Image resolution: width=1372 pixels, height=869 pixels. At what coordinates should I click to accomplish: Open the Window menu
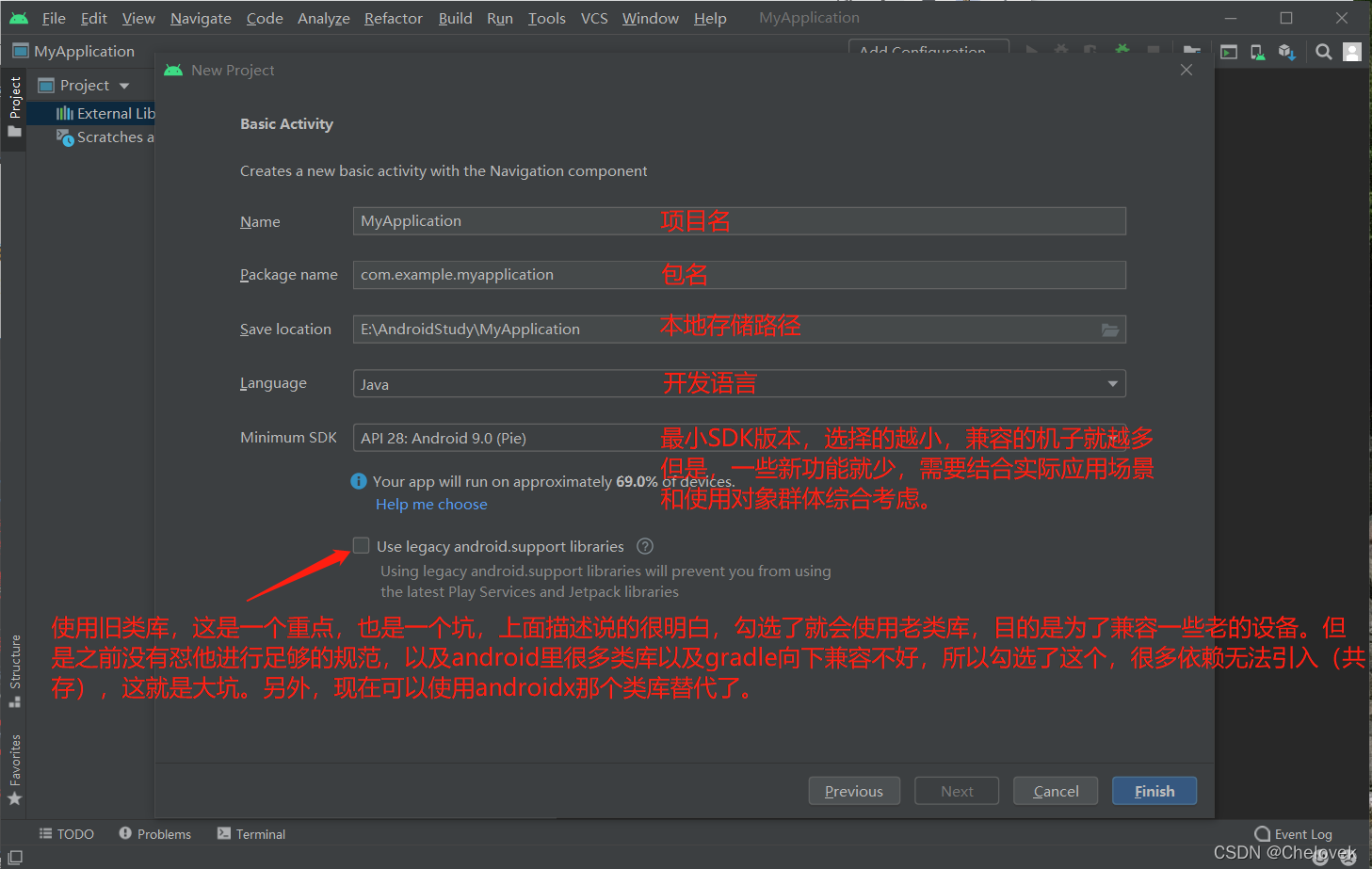point(651,18)
